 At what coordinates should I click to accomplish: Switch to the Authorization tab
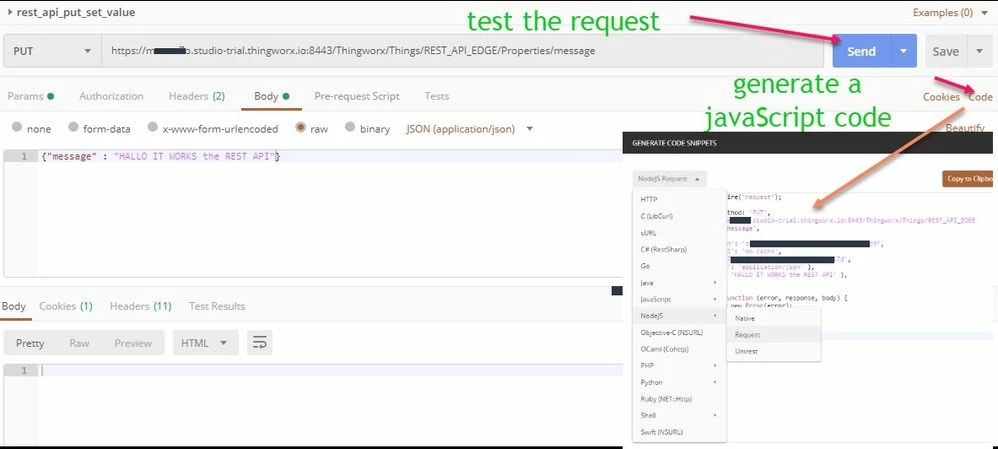click(111, 96)
